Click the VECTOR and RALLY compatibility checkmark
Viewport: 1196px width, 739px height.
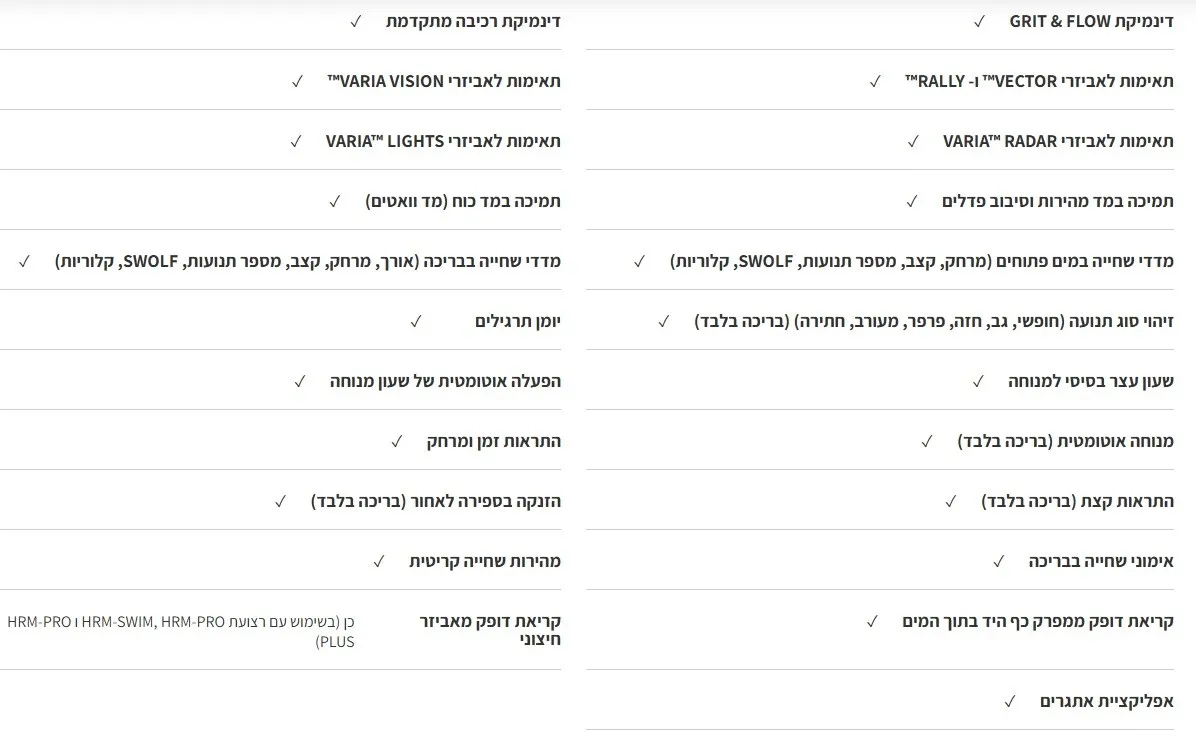[x=875, y=81]
